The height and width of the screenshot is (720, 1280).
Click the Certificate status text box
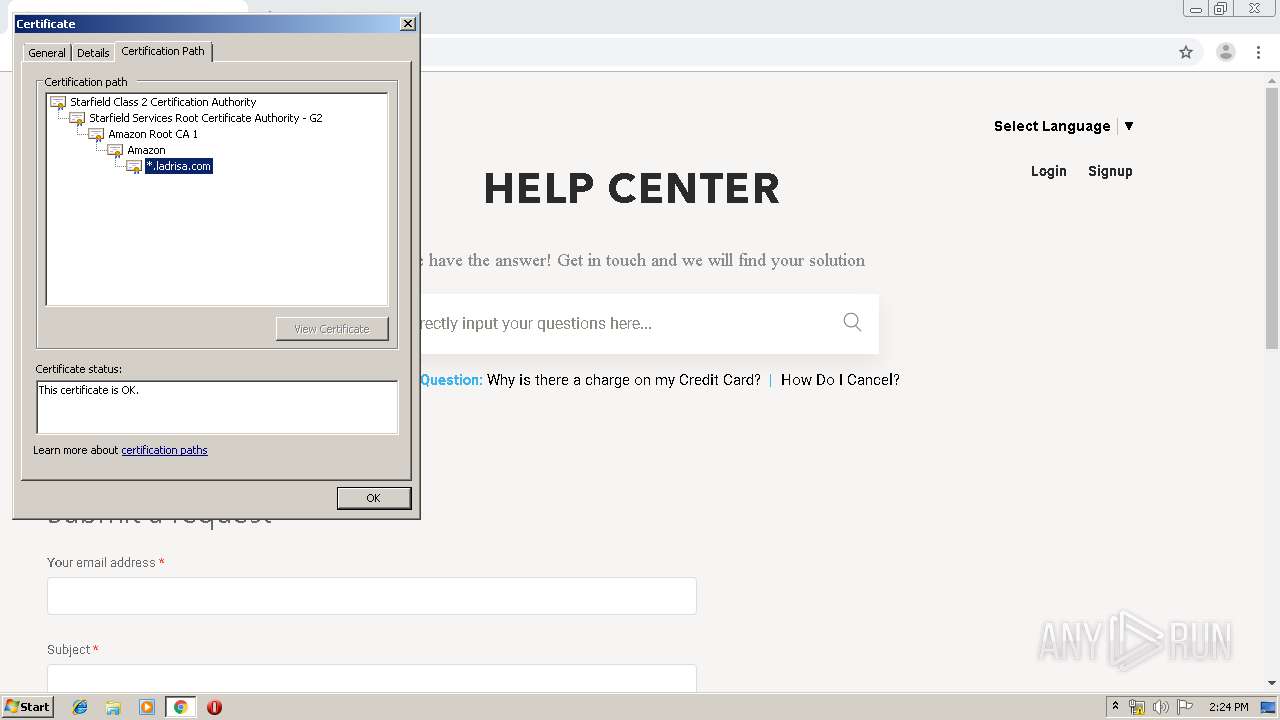click(217, 407)
